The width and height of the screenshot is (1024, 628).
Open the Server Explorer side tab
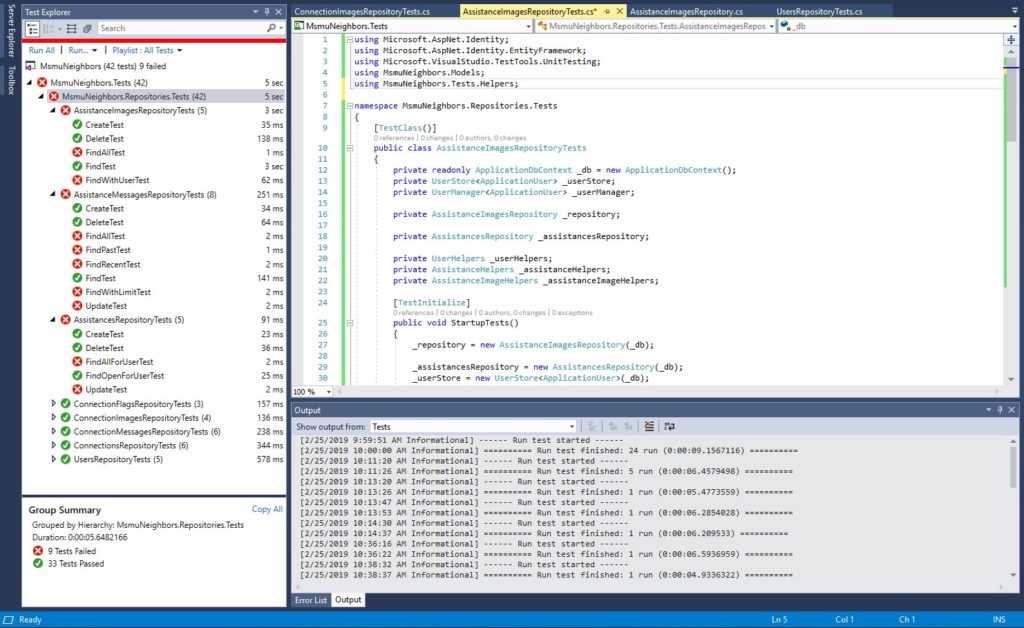point(10,31)
